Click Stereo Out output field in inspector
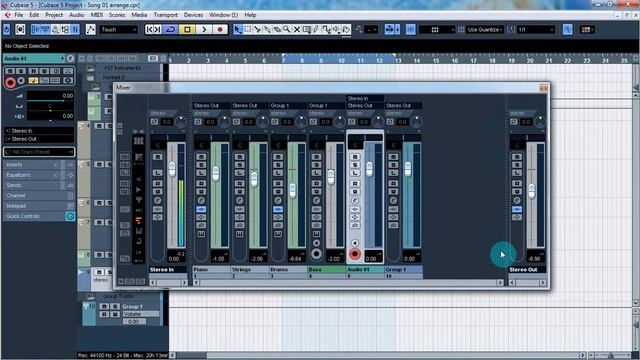 click(x=39, y=139)
